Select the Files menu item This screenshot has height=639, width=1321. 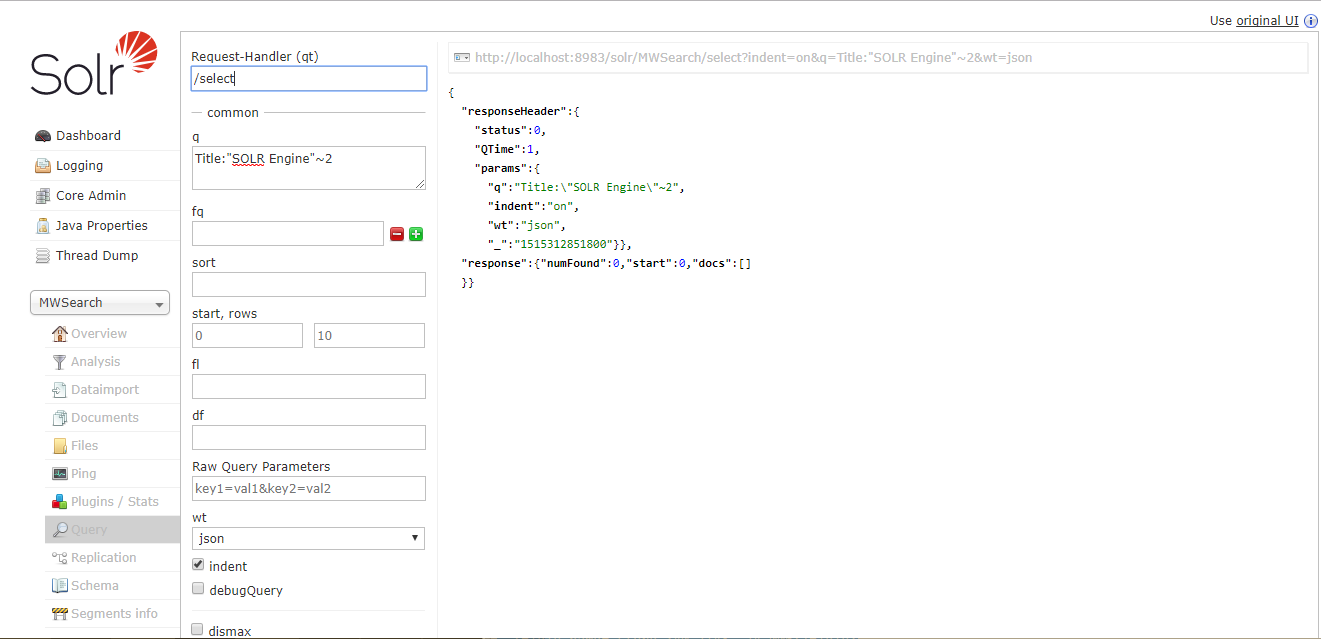(x=85, y=446)
